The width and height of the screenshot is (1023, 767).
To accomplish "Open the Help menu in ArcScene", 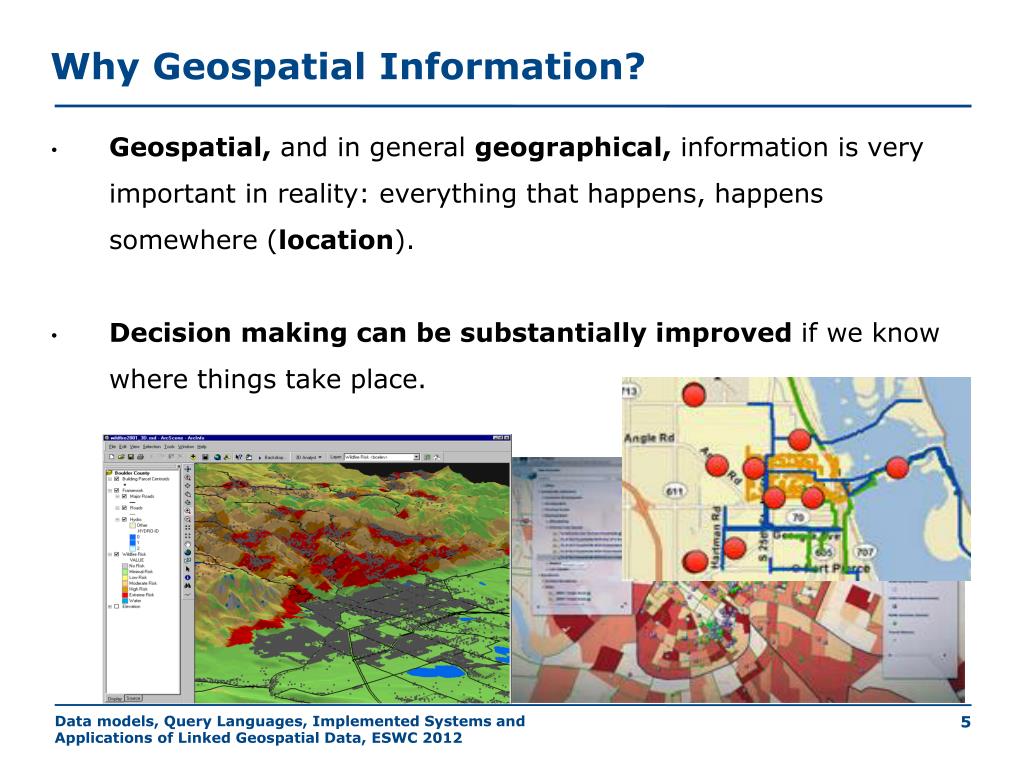I will coord(202,447).
